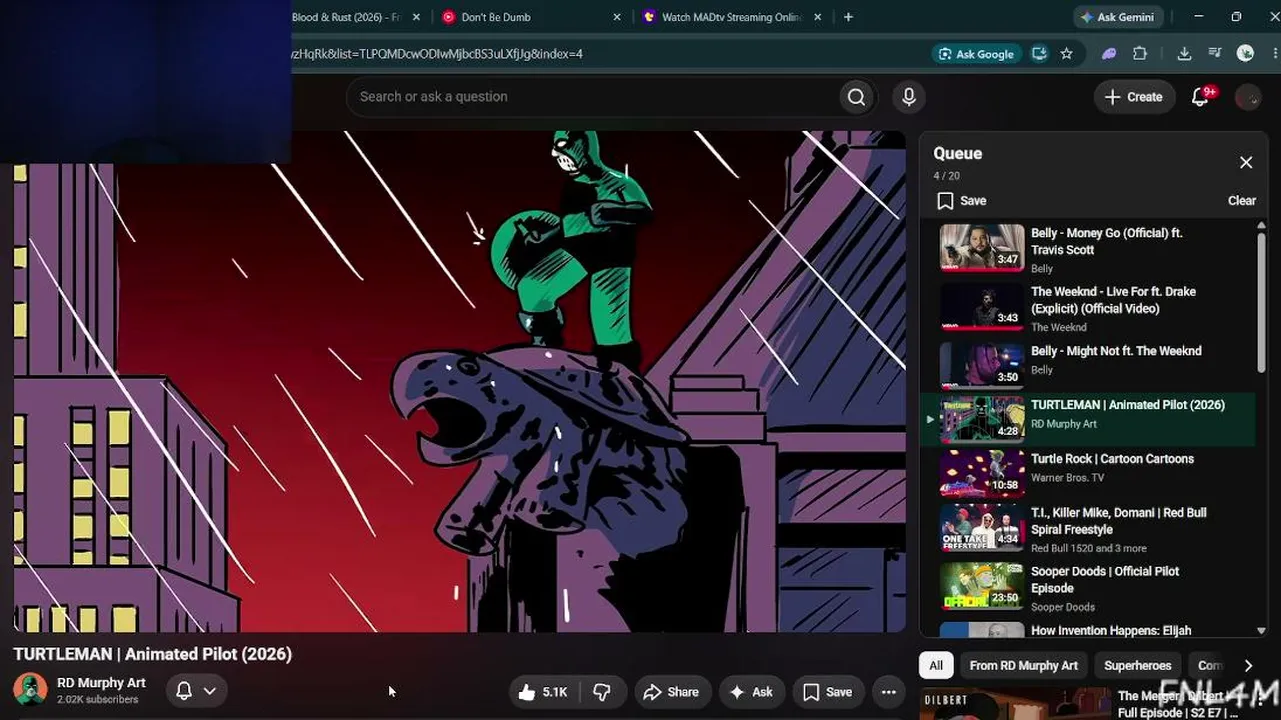
Task: Click 'How Invention Happens: Elijah' queue title
Action: click(1111, 630)
